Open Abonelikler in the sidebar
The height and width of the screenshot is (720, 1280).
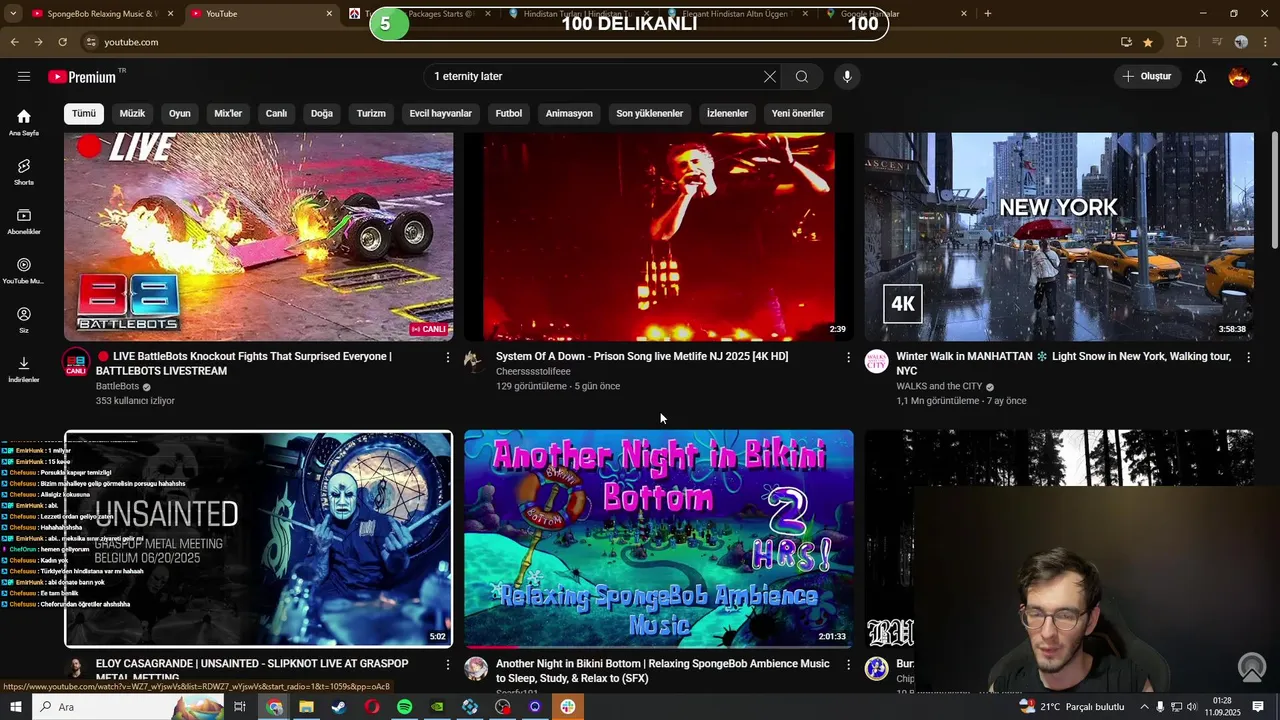pos(24,221)
